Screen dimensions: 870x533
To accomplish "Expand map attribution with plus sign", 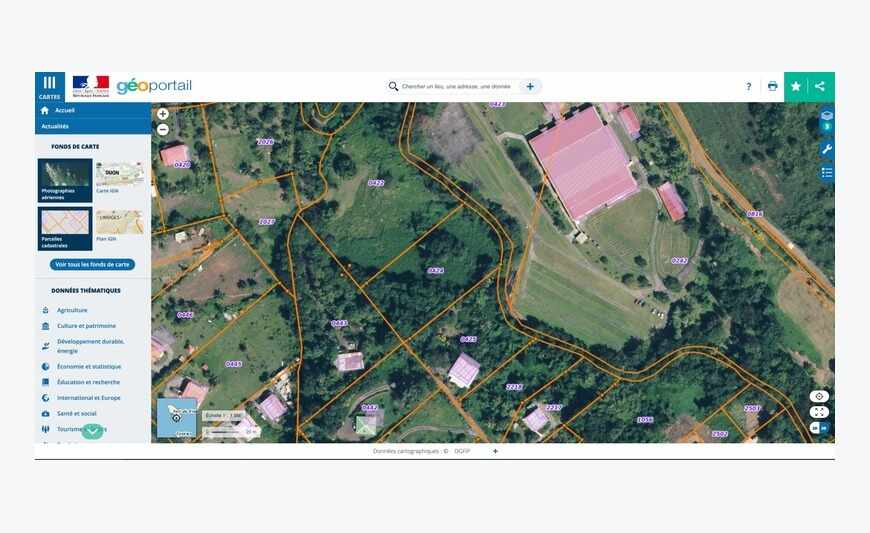I will point(495,451).
